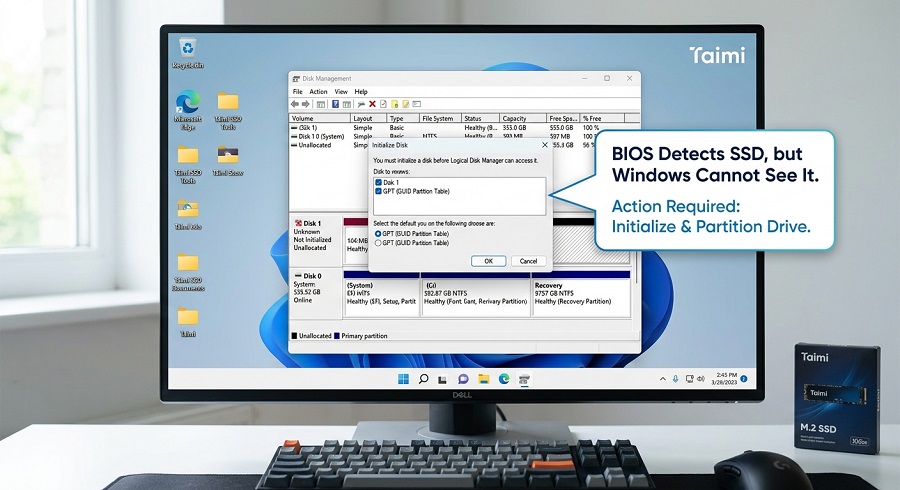Open the File menu

pyautogui.click(x=297, y=92)
